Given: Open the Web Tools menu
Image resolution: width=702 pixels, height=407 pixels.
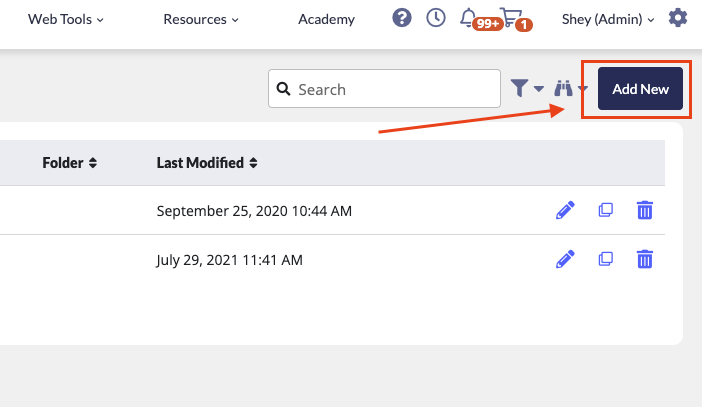Looking at the screenshot, I should click(65, 19).
